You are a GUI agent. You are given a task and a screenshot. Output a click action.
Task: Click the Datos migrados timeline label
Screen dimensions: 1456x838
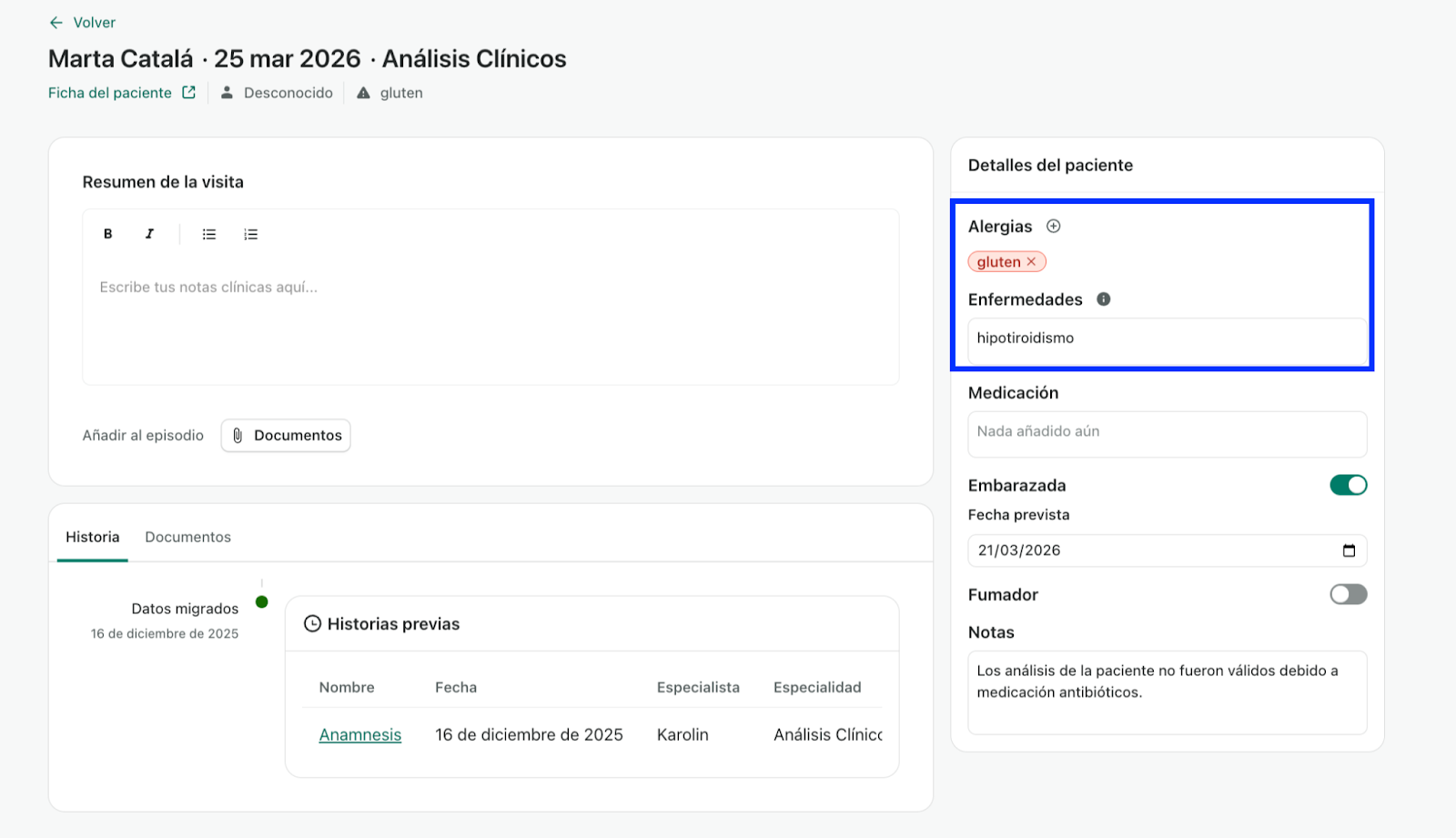(x=185, y=609)
